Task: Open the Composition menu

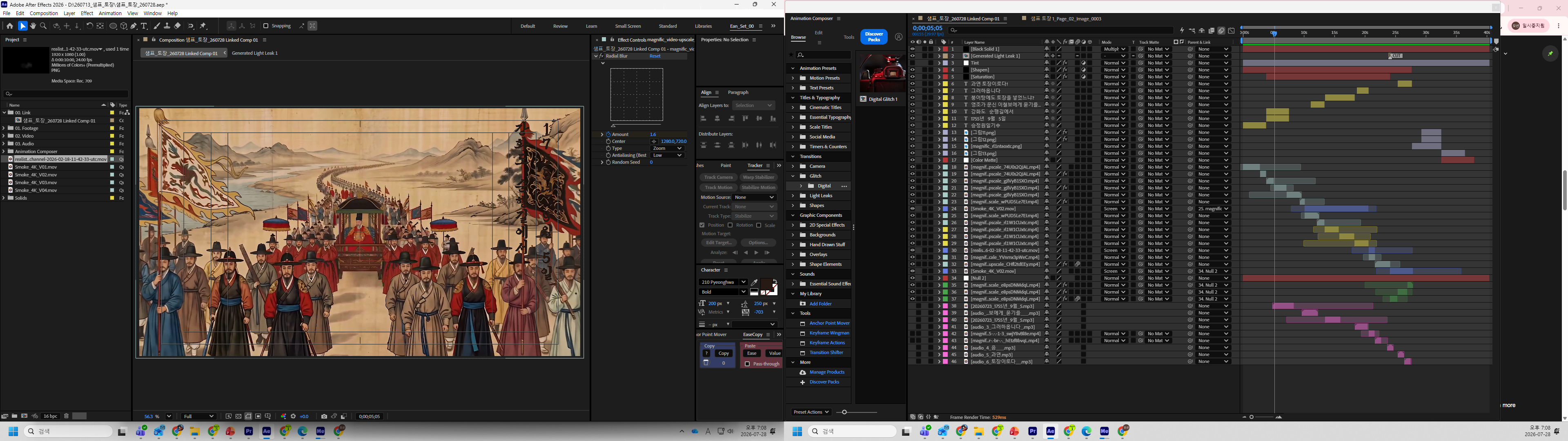Action: tap(44, 13)
